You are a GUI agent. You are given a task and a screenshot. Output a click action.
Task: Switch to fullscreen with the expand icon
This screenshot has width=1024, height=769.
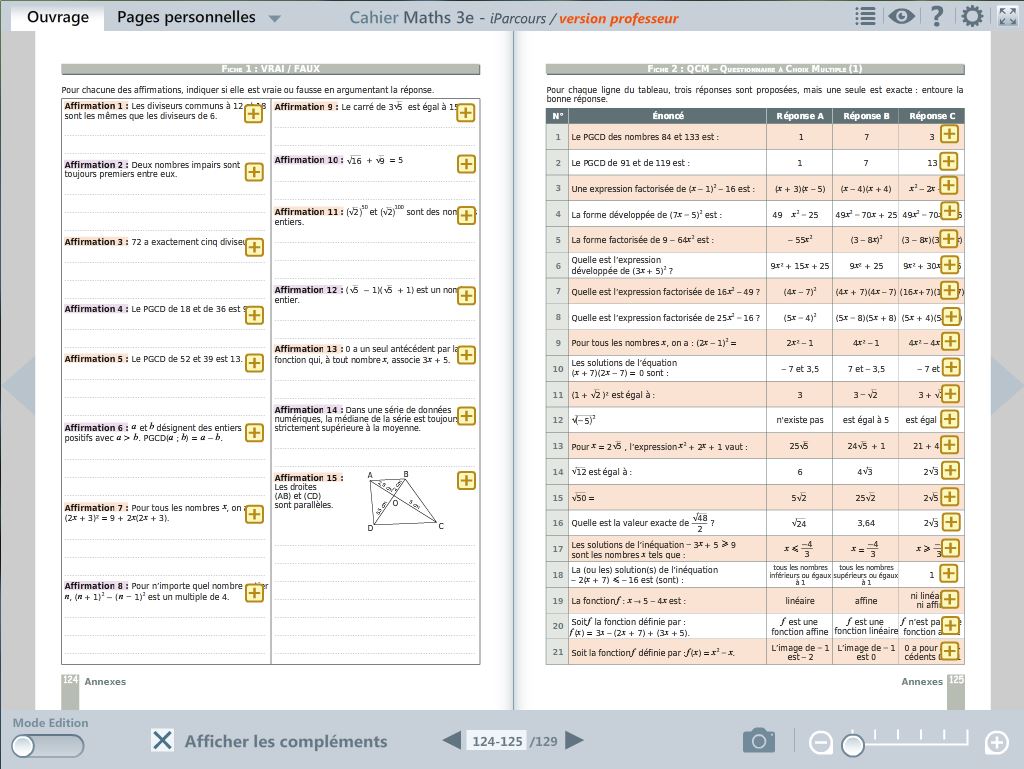1008,16
